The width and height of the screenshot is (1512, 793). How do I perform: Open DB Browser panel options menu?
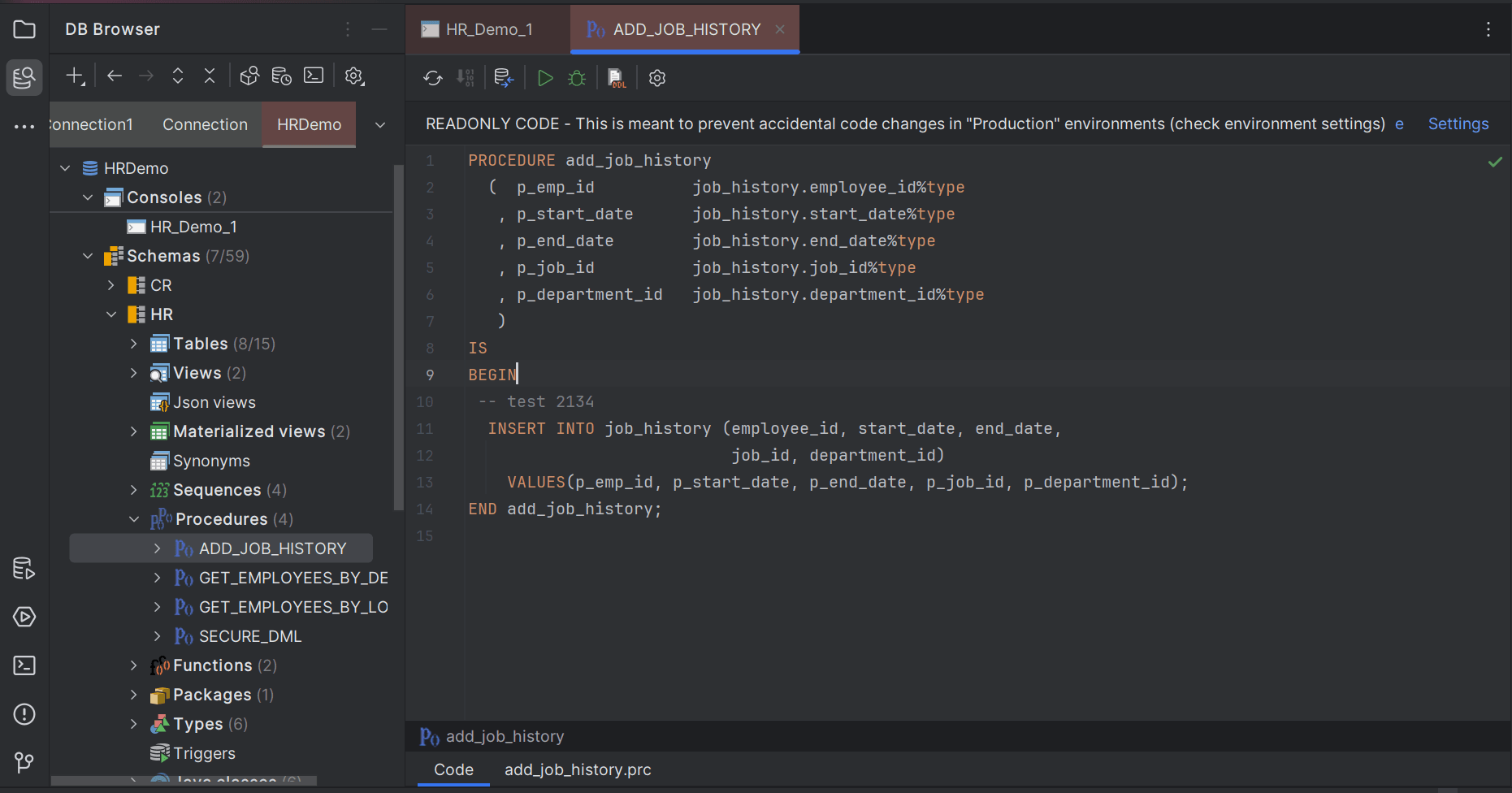pos(348,29)
